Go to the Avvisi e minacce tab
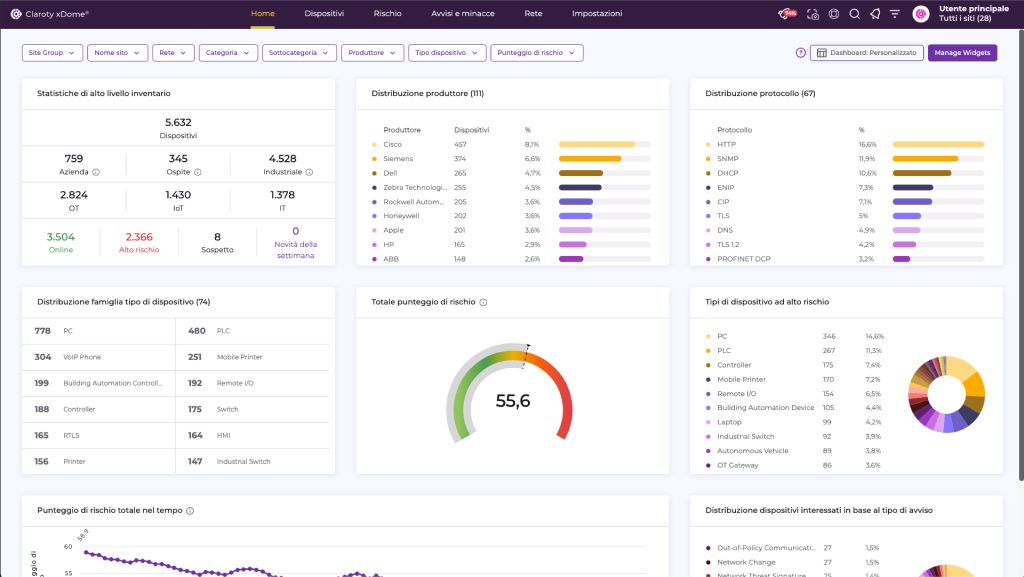The width and height of the screenshot is (1024, 577). pyautogui.click(x=455, y=14)
